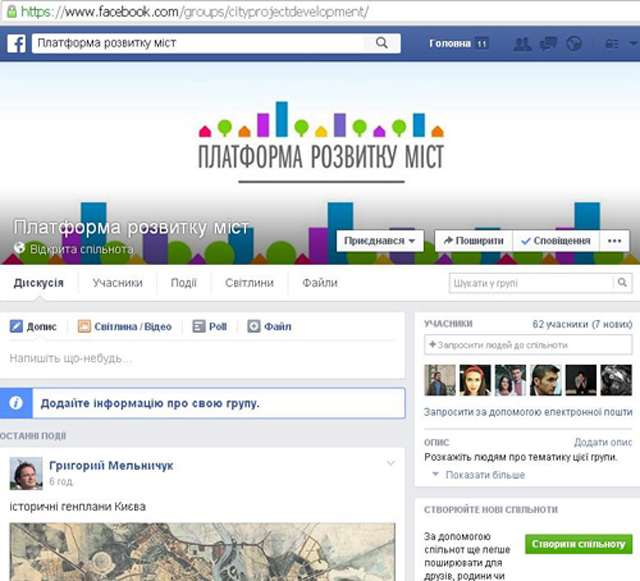Open friend requests icon in top bar
Screen dimensions: 640x581
click(x=522, y=44)
